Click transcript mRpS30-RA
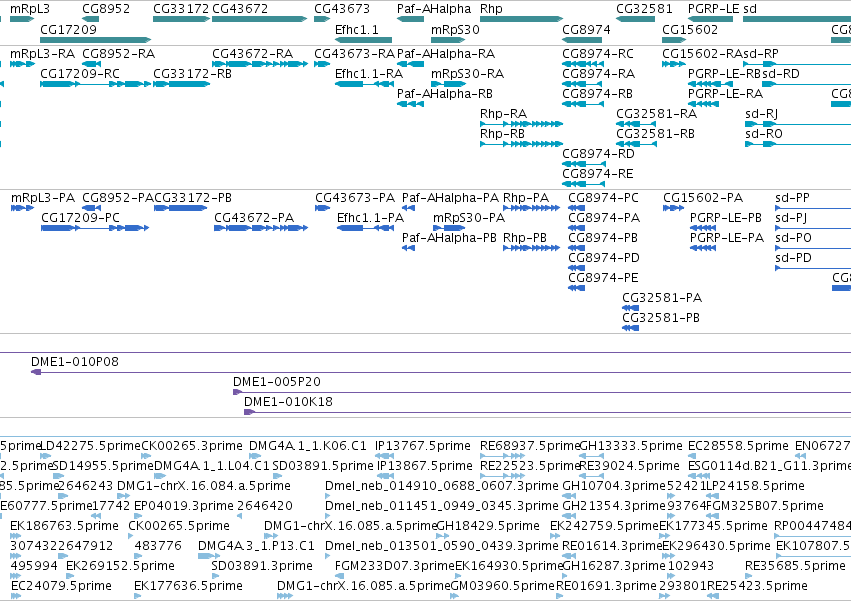851x601 pixels. pos(467,73)
